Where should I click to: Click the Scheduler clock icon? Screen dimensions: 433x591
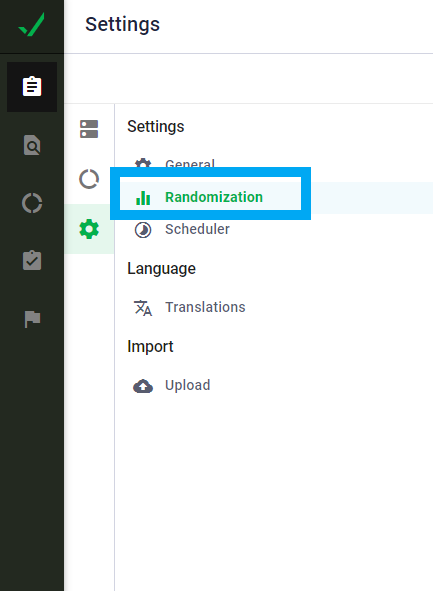(143, 230)
